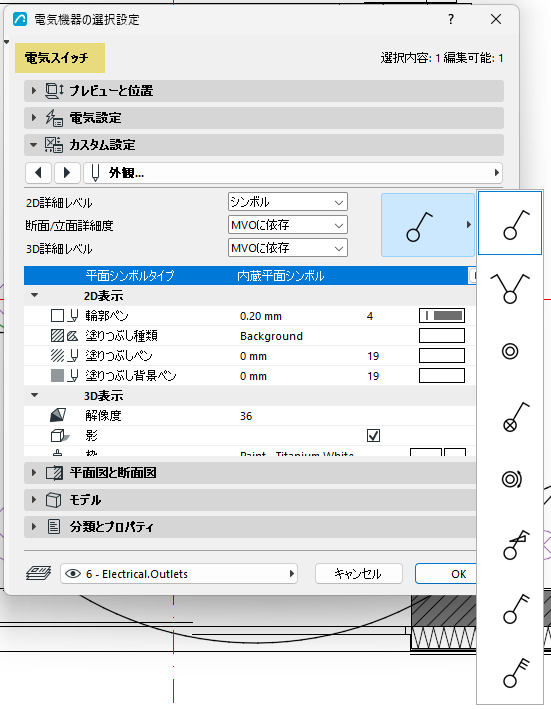Expand the 電気設定 panel
The image size is (551, 709).
click(33, 118)
